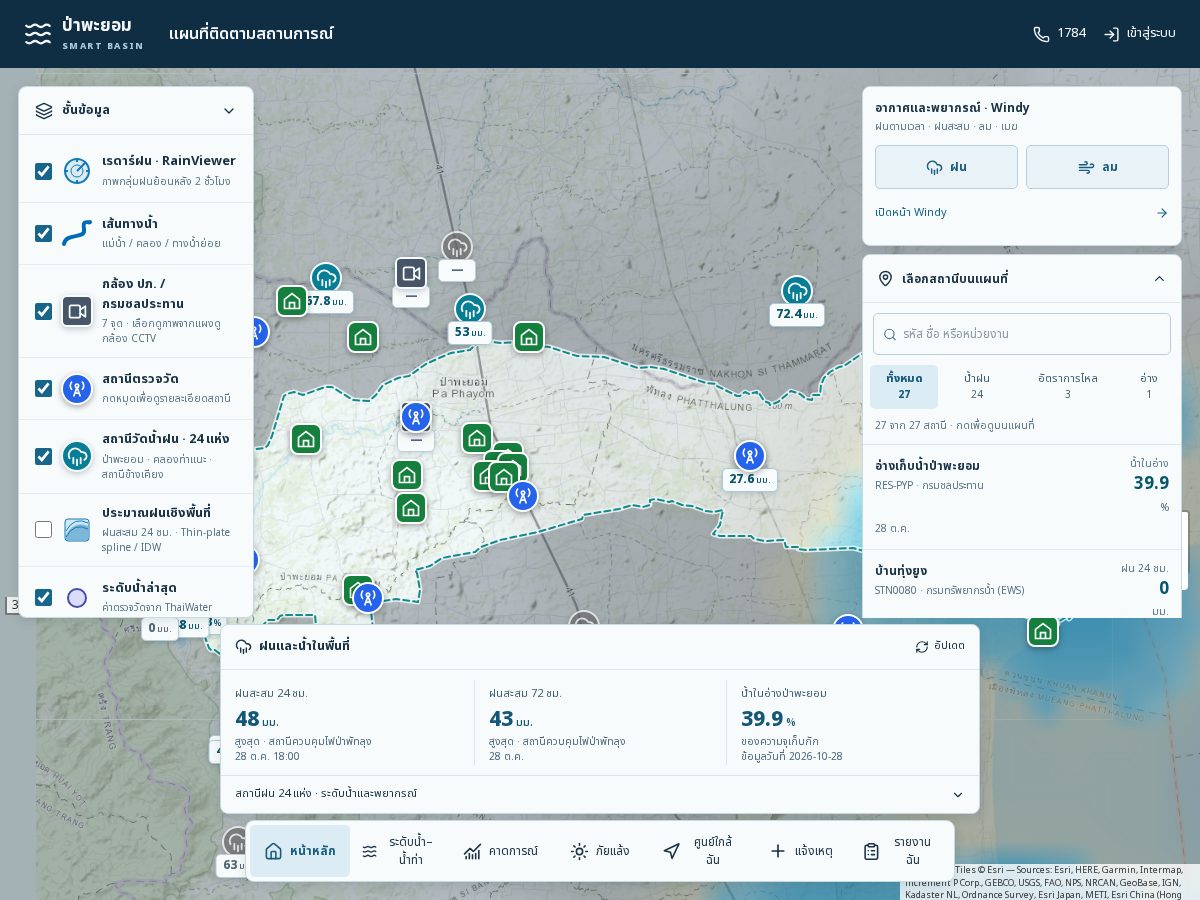Click the CCTV camera icon in layers list
1200x900 pixels.
click(77, 311)
